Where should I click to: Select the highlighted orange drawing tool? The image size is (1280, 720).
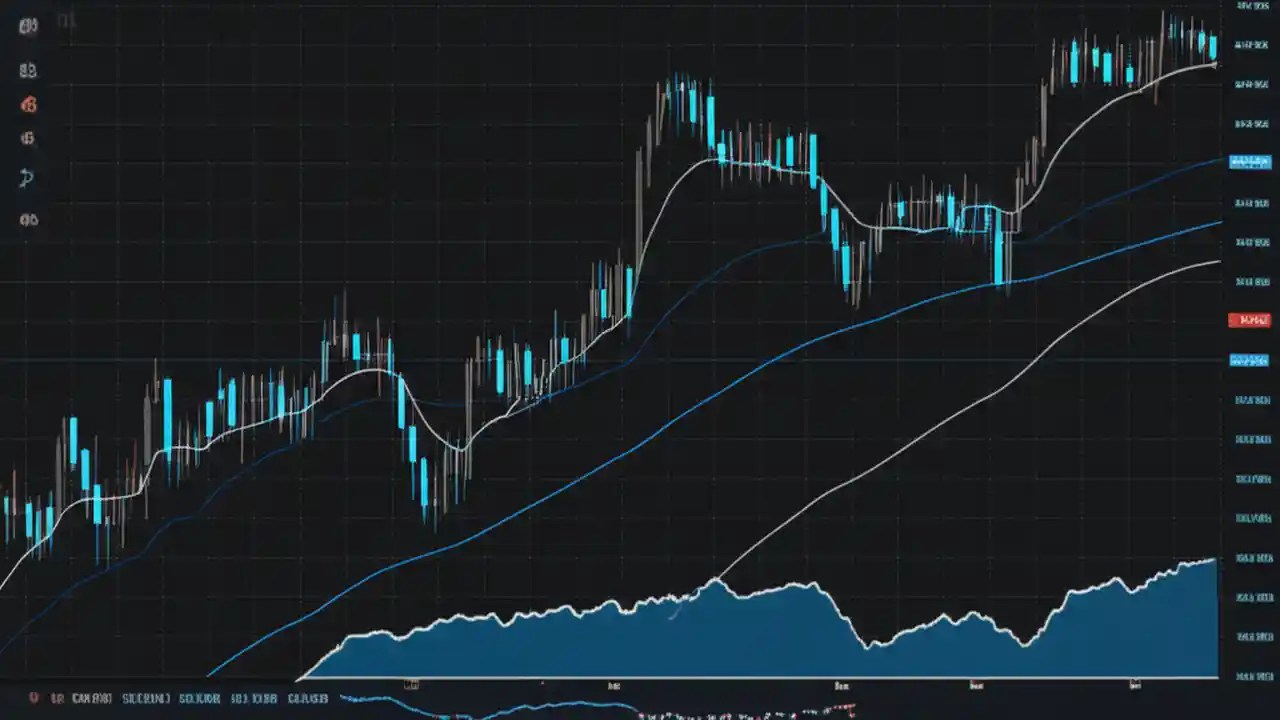tap(28, 105)
